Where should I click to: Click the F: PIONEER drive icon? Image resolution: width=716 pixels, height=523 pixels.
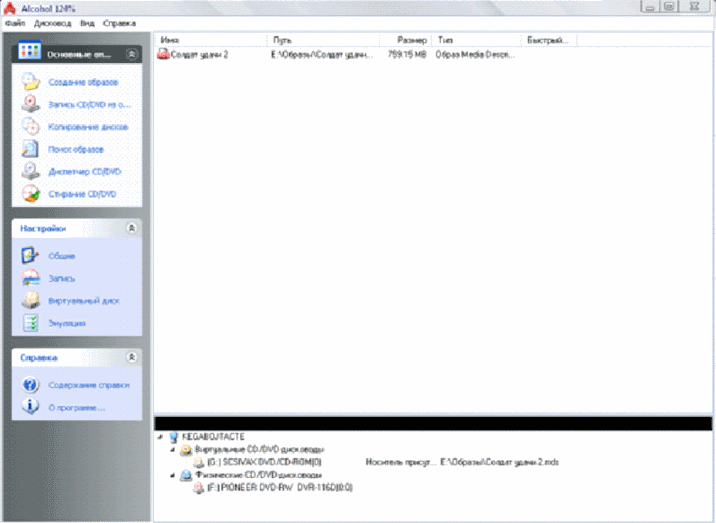pos(198,488)
